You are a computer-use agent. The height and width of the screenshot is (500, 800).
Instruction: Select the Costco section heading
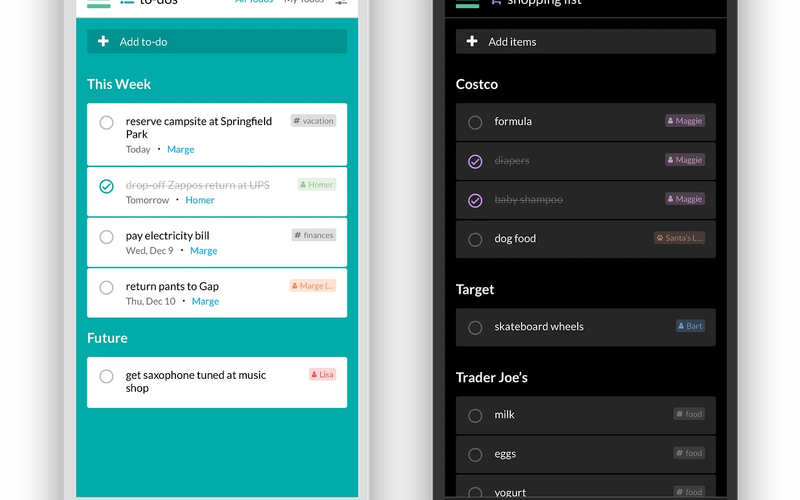[x=477, y=84]
